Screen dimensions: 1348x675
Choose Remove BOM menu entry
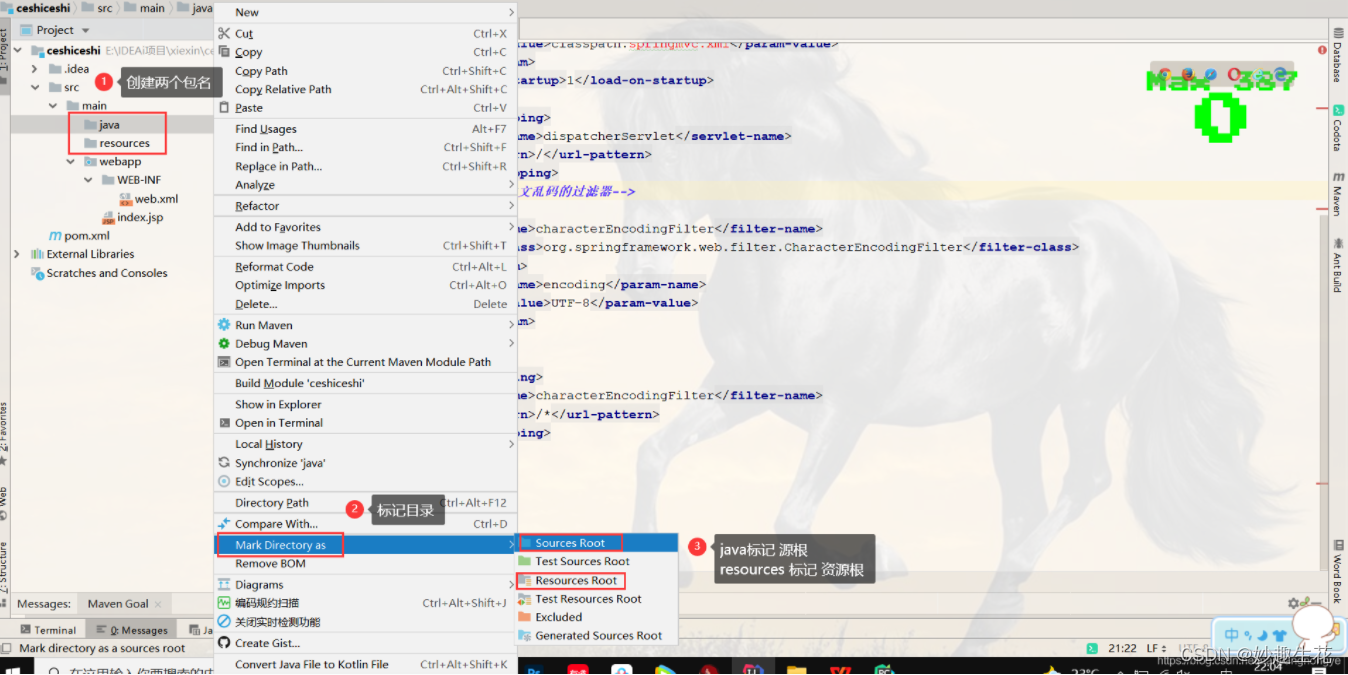[x=365, y=563]
